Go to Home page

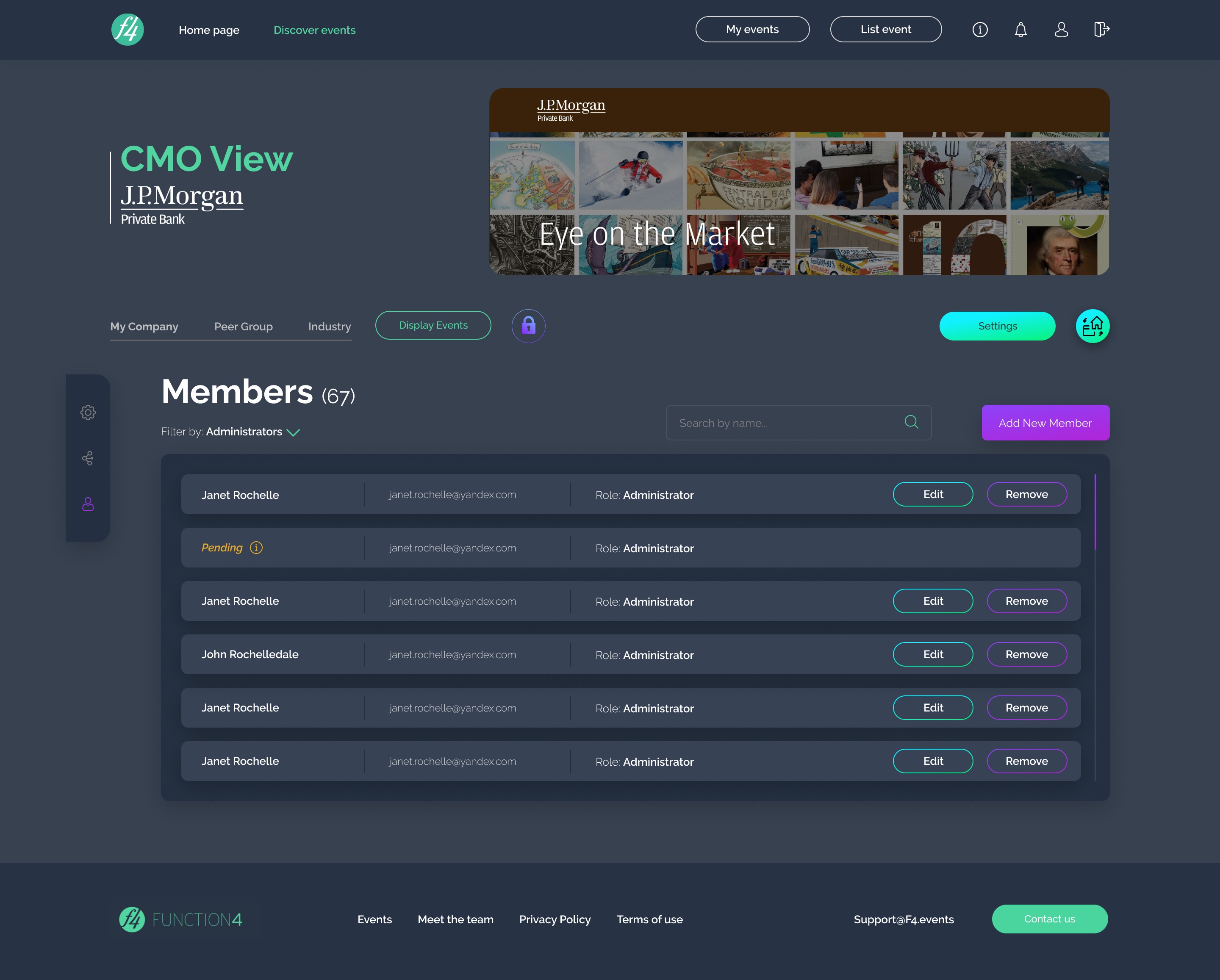209,30
